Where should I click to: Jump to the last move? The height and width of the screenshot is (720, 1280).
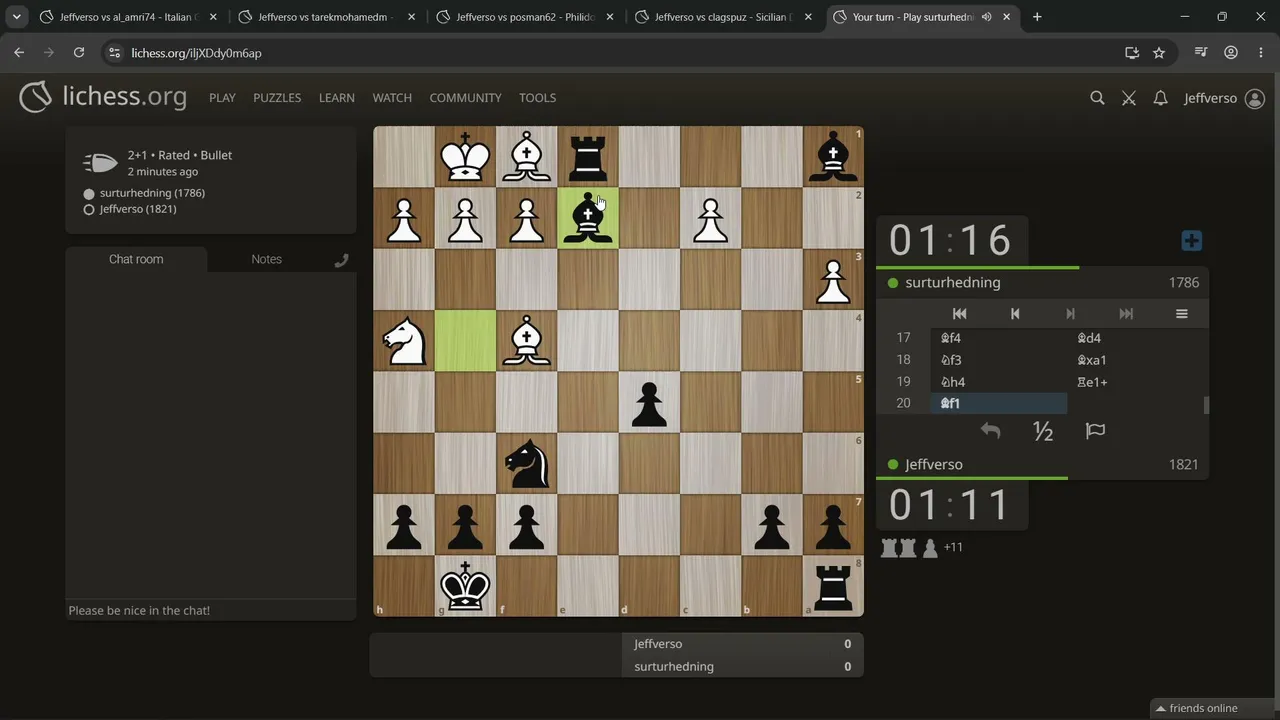(1126, 314)
